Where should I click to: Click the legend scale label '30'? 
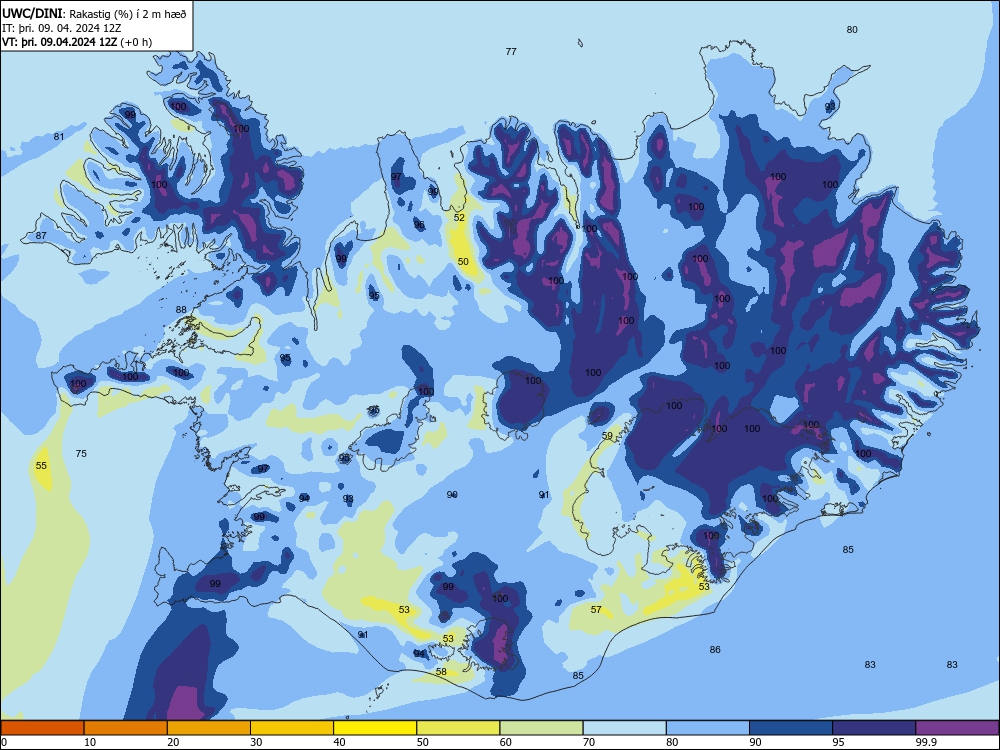[256, 742]
